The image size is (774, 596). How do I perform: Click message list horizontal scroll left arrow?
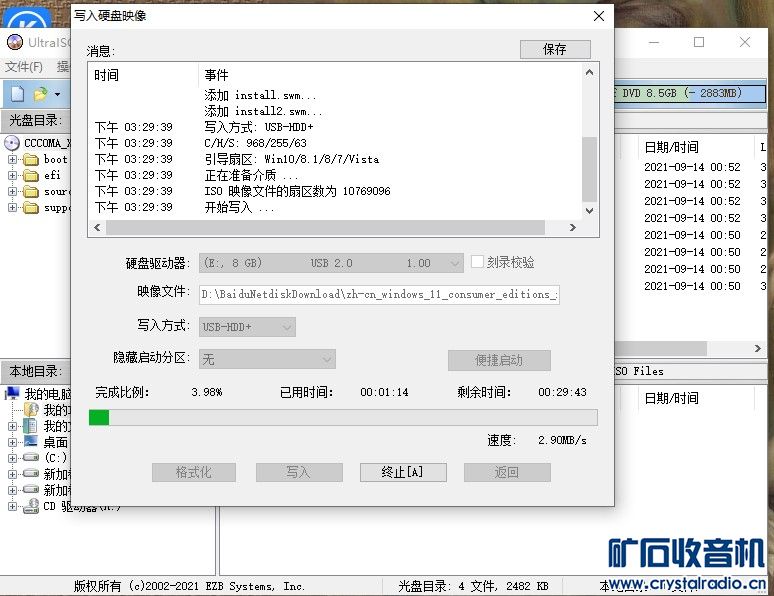(97, 227)
